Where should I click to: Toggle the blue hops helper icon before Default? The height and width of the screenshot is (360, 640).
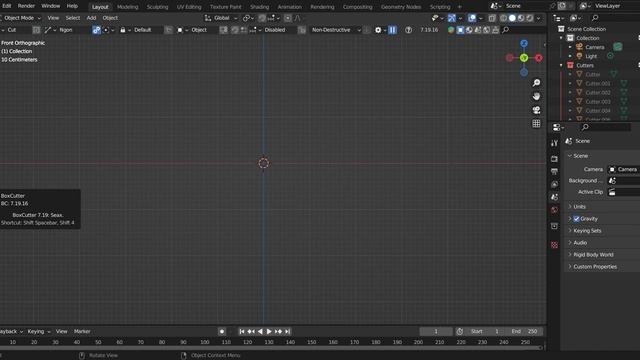(x=96, y=30)
